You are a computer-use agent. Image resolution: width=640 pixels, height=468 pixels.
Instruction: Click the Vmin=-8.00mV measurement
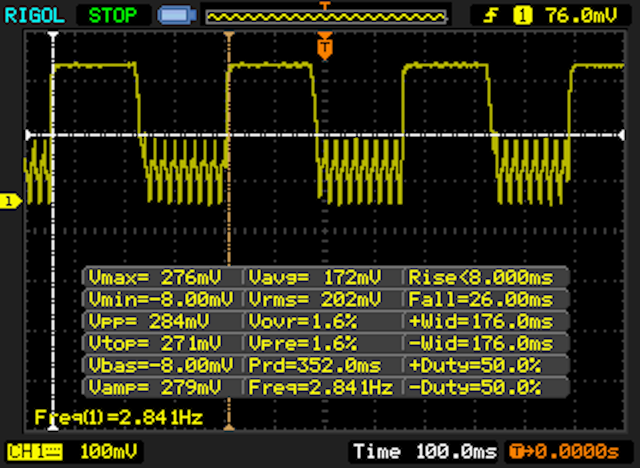click(161, 299)
